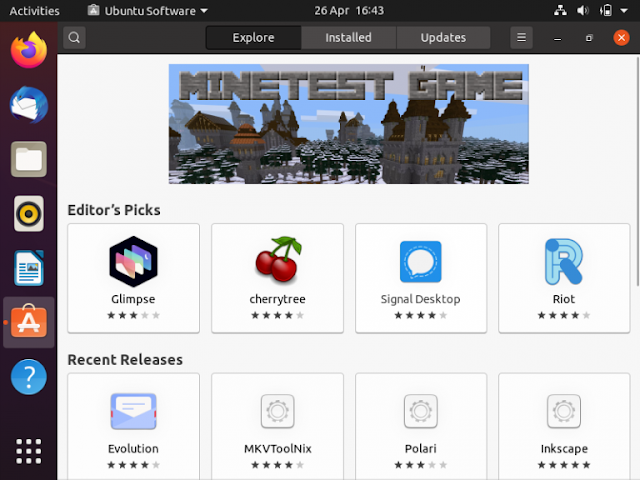Click the Editor's Picks heading
The width and height of the screenshot is (640, 480).
(114, 210)
